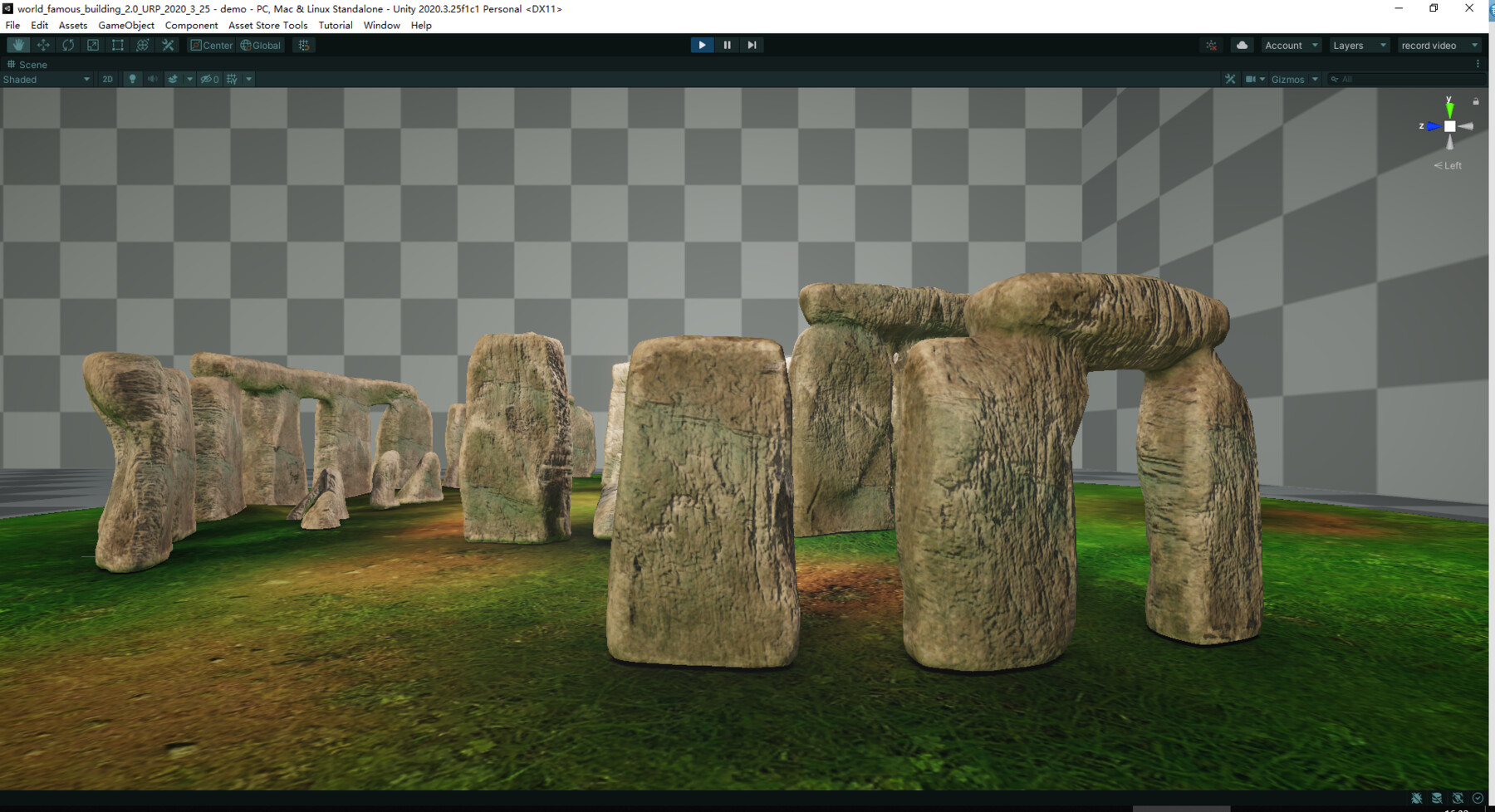The image size is (1495, 812).
Task: Select the Scale tool
Action: pos(92,45)
